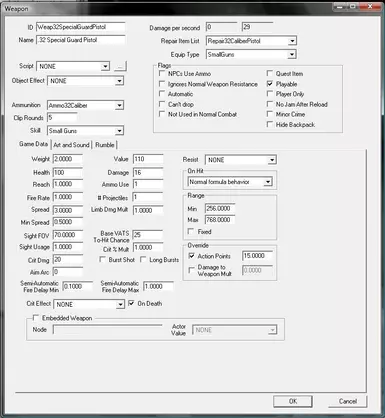
Task: Uncheck Action Points override
Action: click(x=192, y=256)
